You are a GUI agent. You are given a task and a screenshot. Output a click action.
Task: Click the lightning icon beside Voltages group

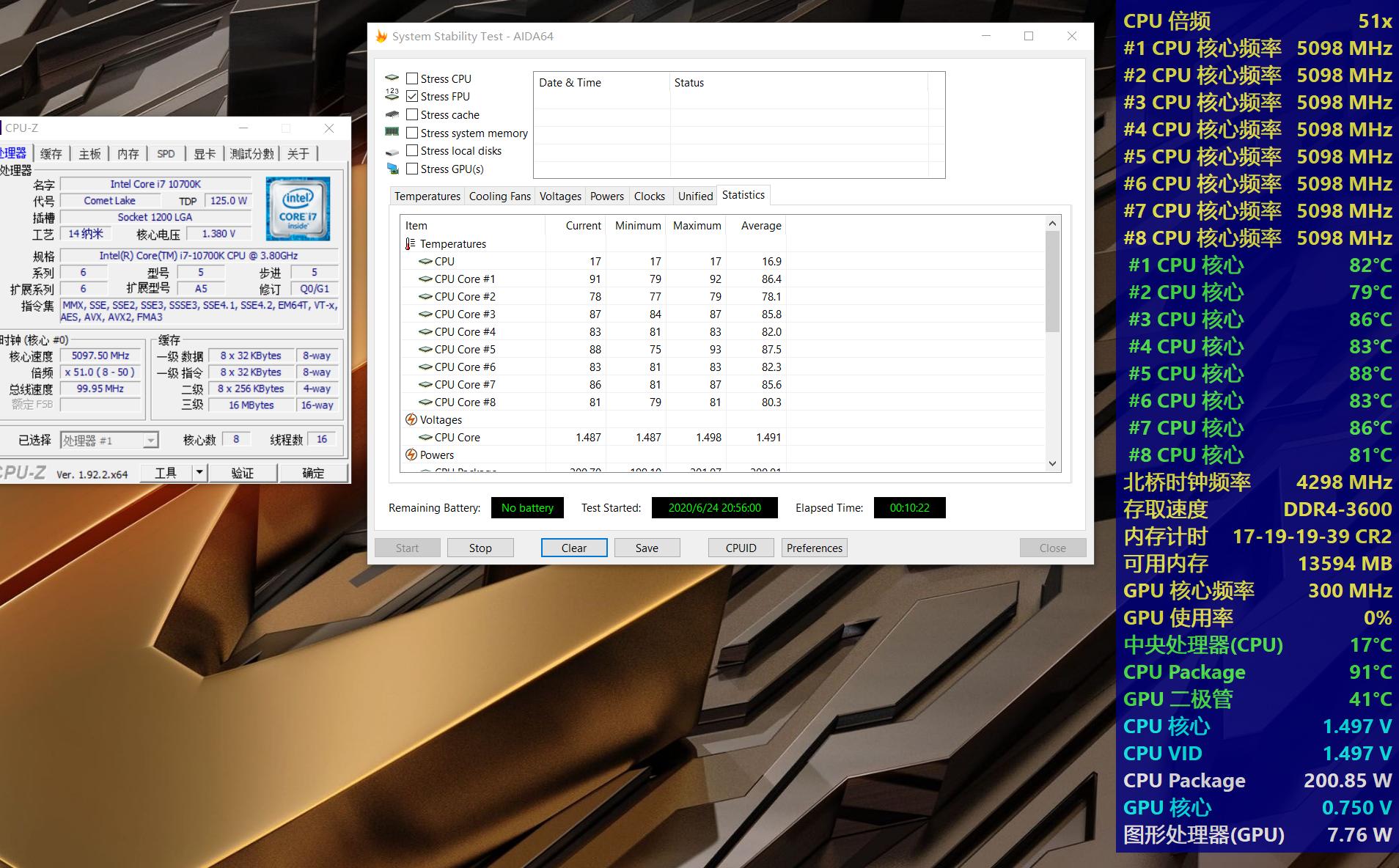point(411,419)
